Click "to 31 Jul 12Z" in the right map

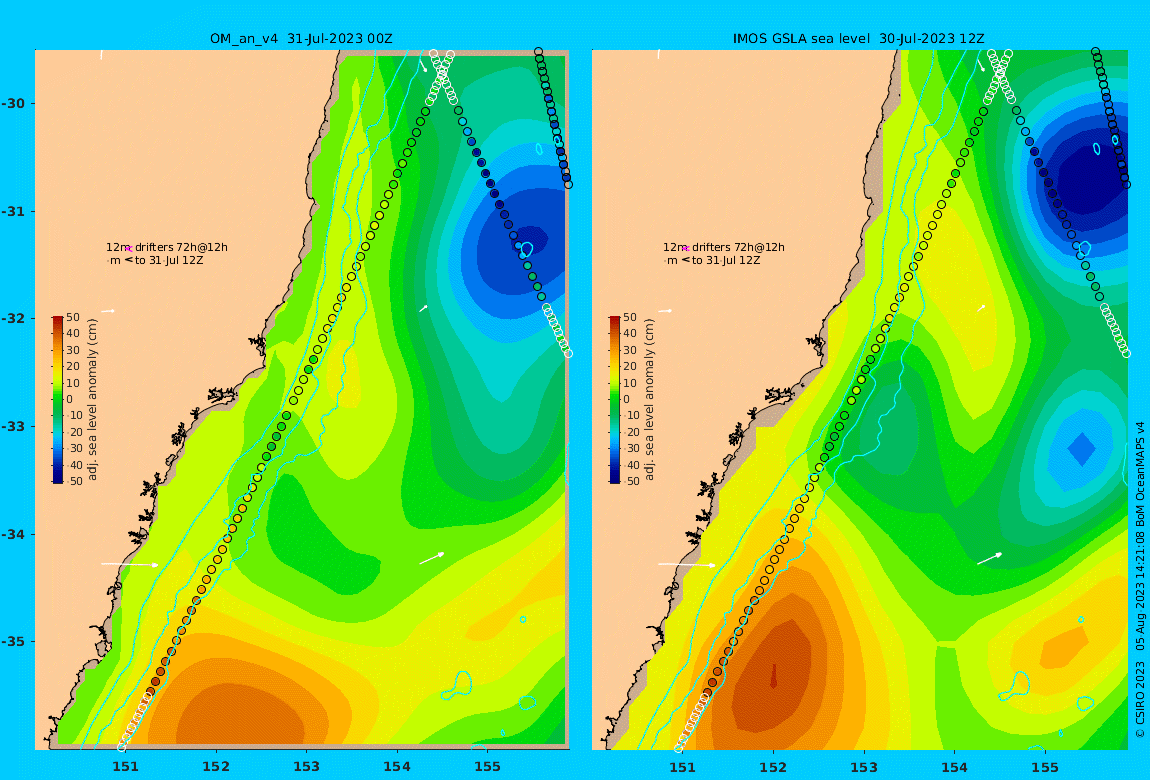[x=726, y=260]
